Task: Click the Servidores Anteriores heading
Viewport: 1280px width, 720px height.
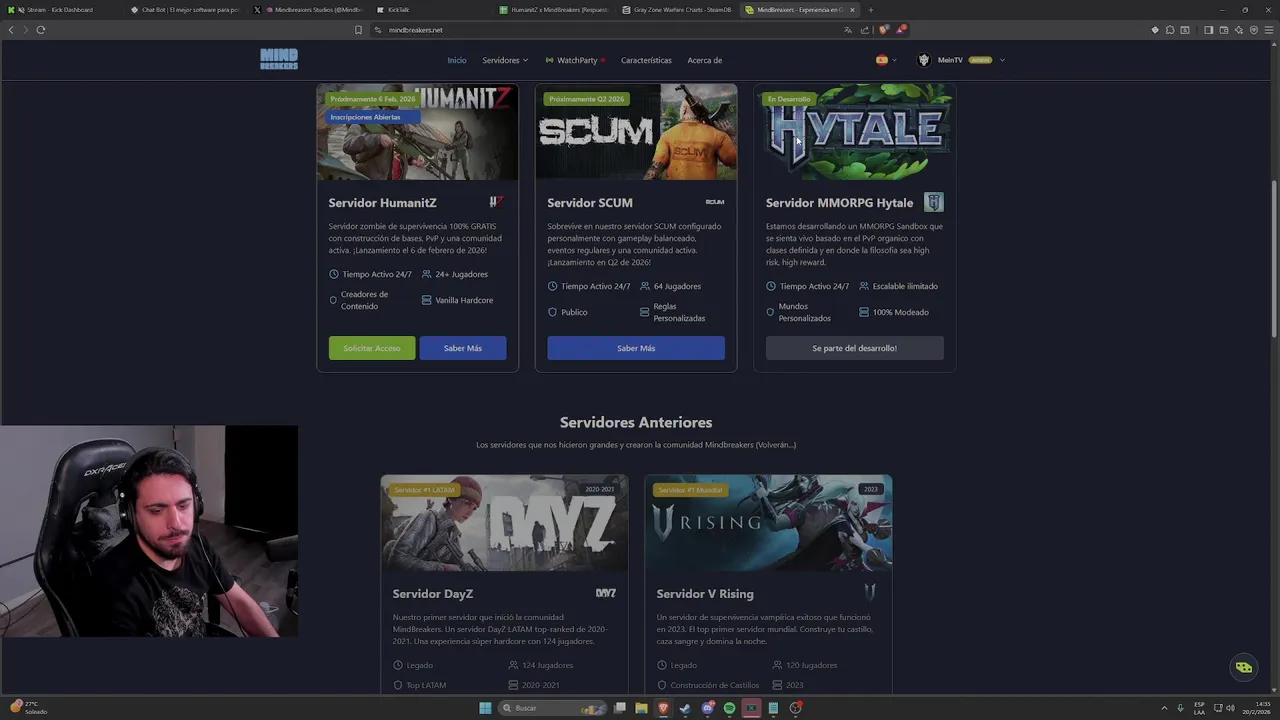Action: (x=636, y=423)
